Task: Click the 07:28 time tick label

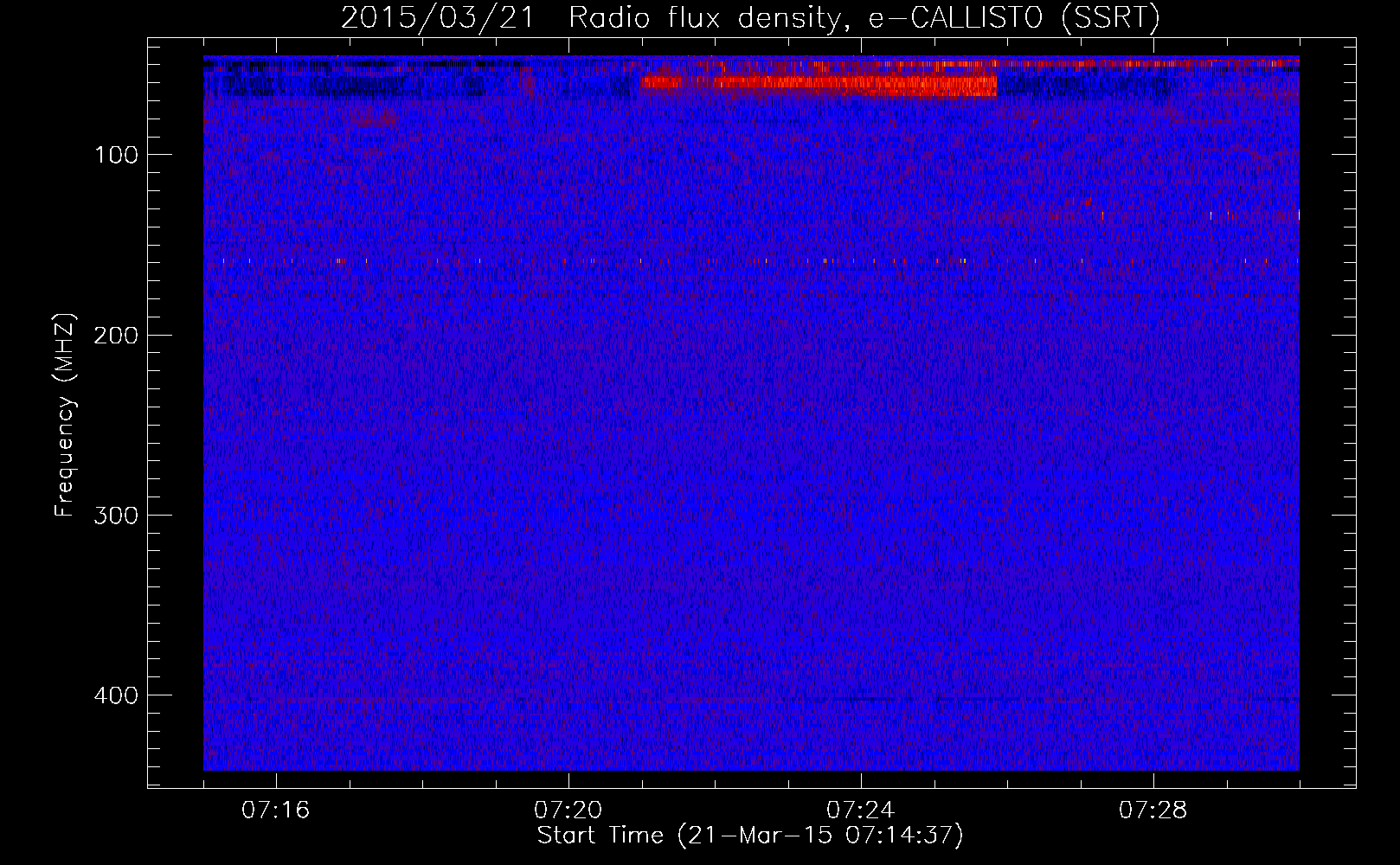Action: point(1153,811)
